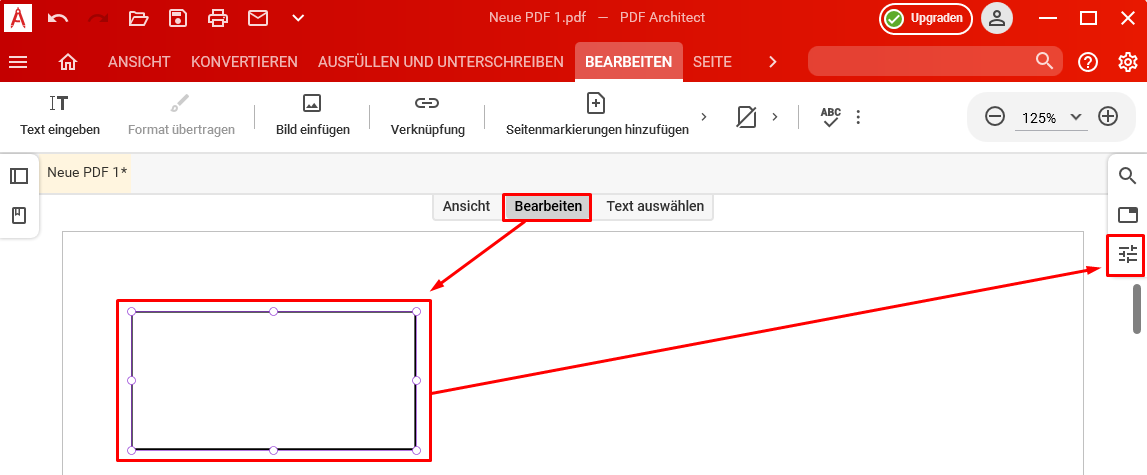Switch to the SEITE ribbon tab
Image resolution: width=1147 pixels, height=475 pixels.
click(712, 62)
